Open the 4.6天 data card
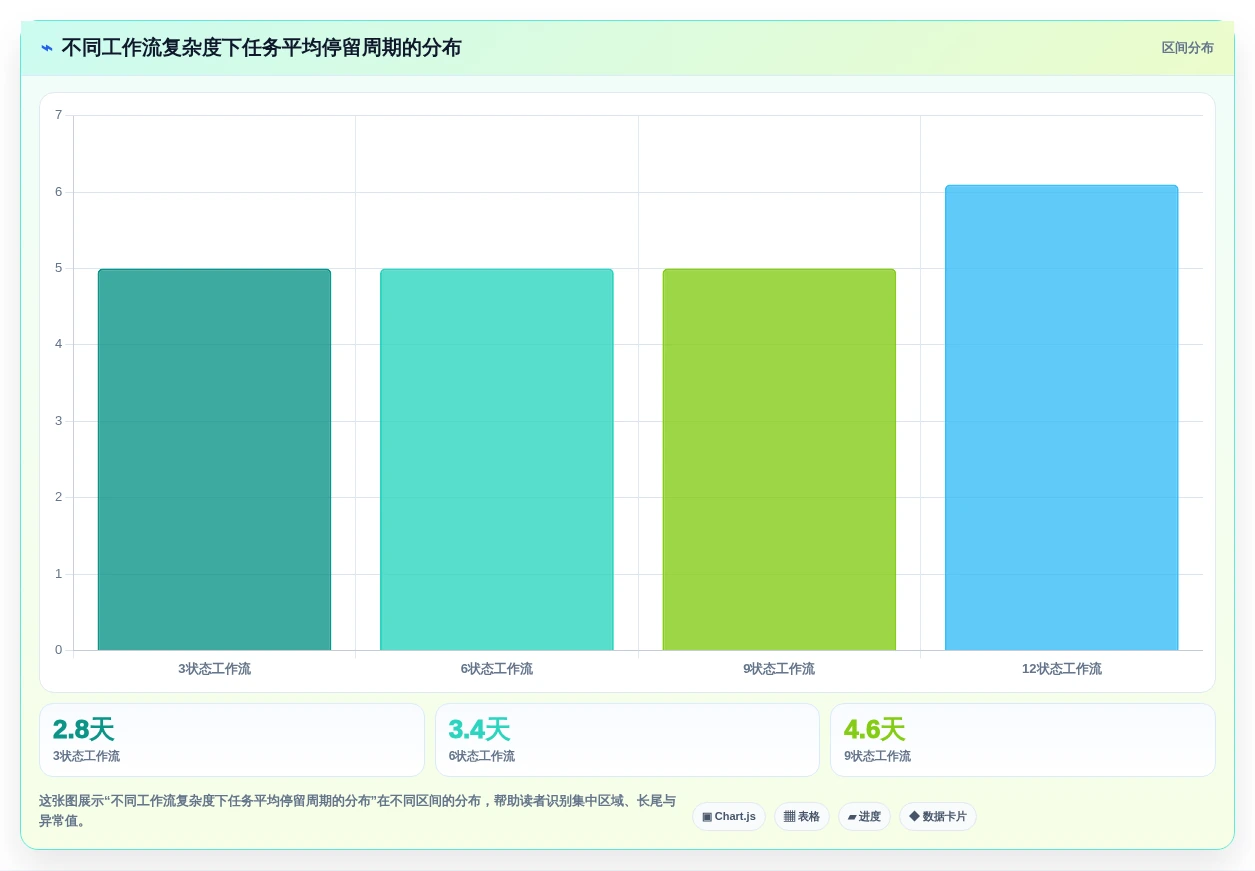 click(1023, 740)
